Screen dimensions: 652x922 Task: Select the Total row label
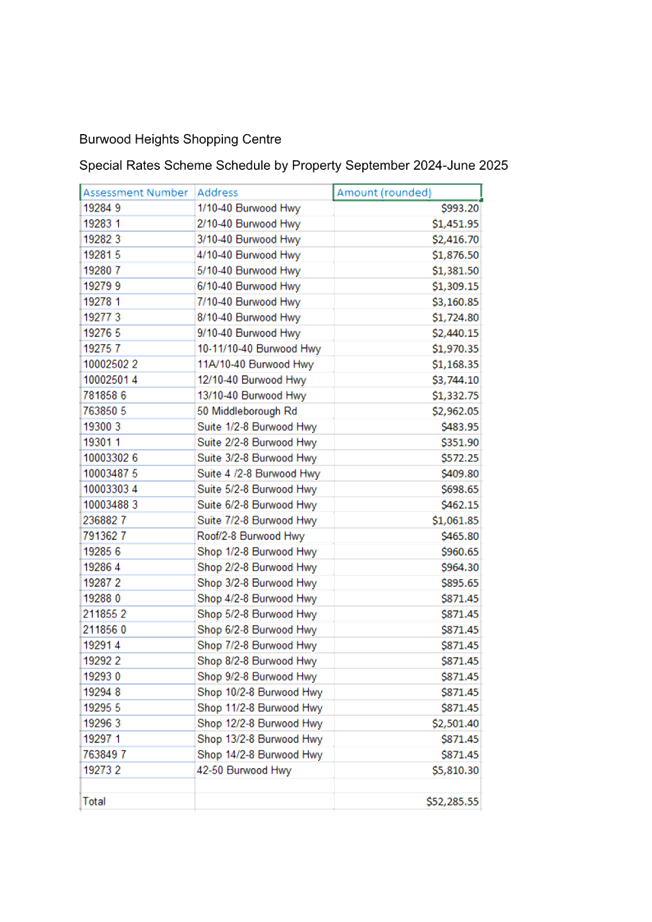pos(94,801)
